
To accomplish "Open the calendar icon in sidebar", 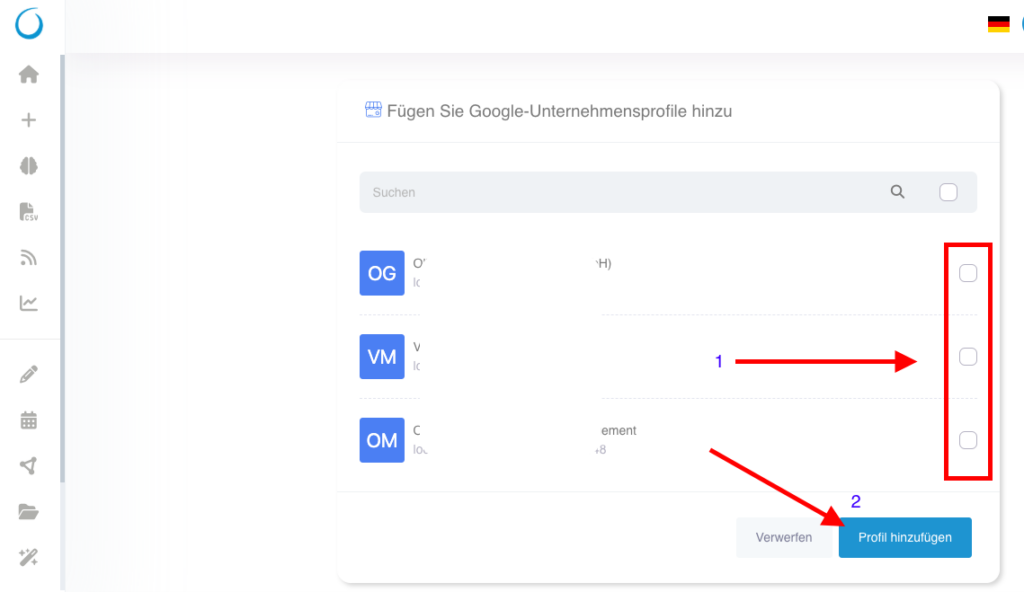I will point(29,420).
